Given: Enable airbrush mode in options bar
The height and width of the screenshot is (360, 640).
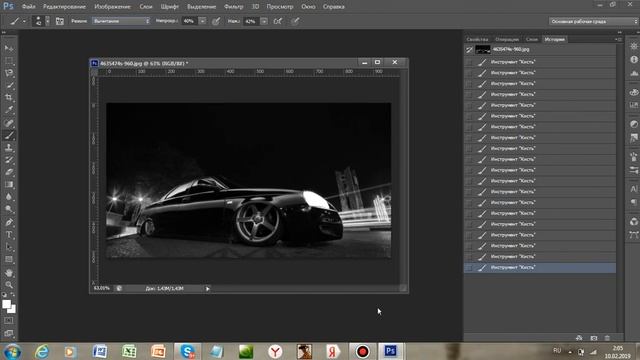Looking at the screenshot, I should (x=278, y=21).
